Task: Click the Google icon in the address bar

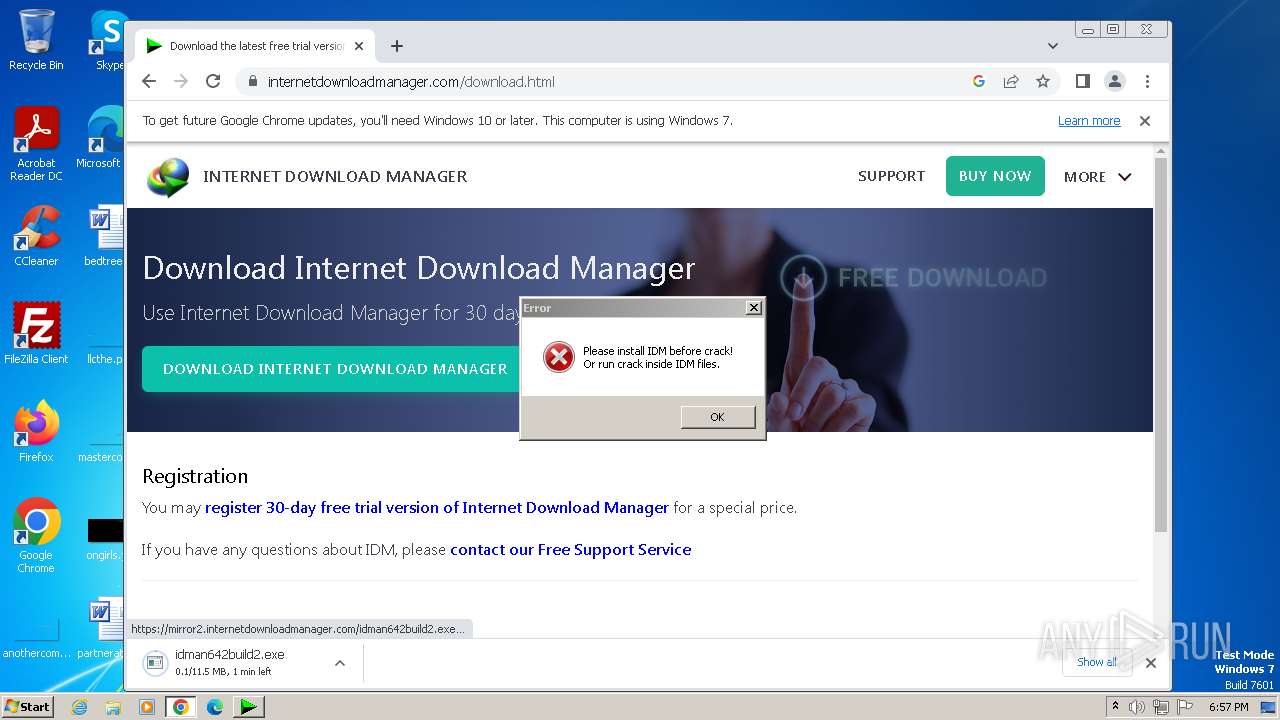Action: point(979,81)
